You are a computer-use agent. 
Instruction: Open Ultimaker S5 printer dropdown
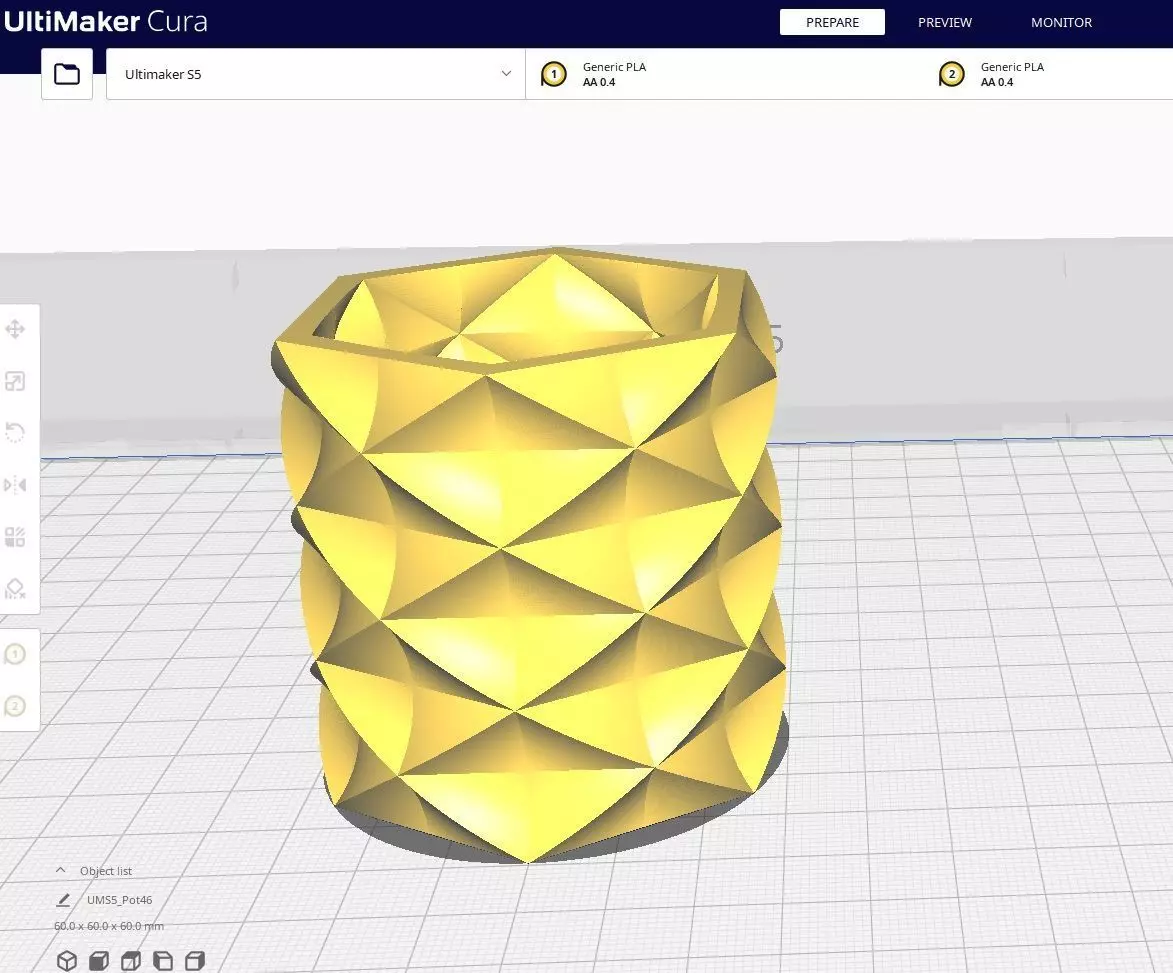coord(316,74)
